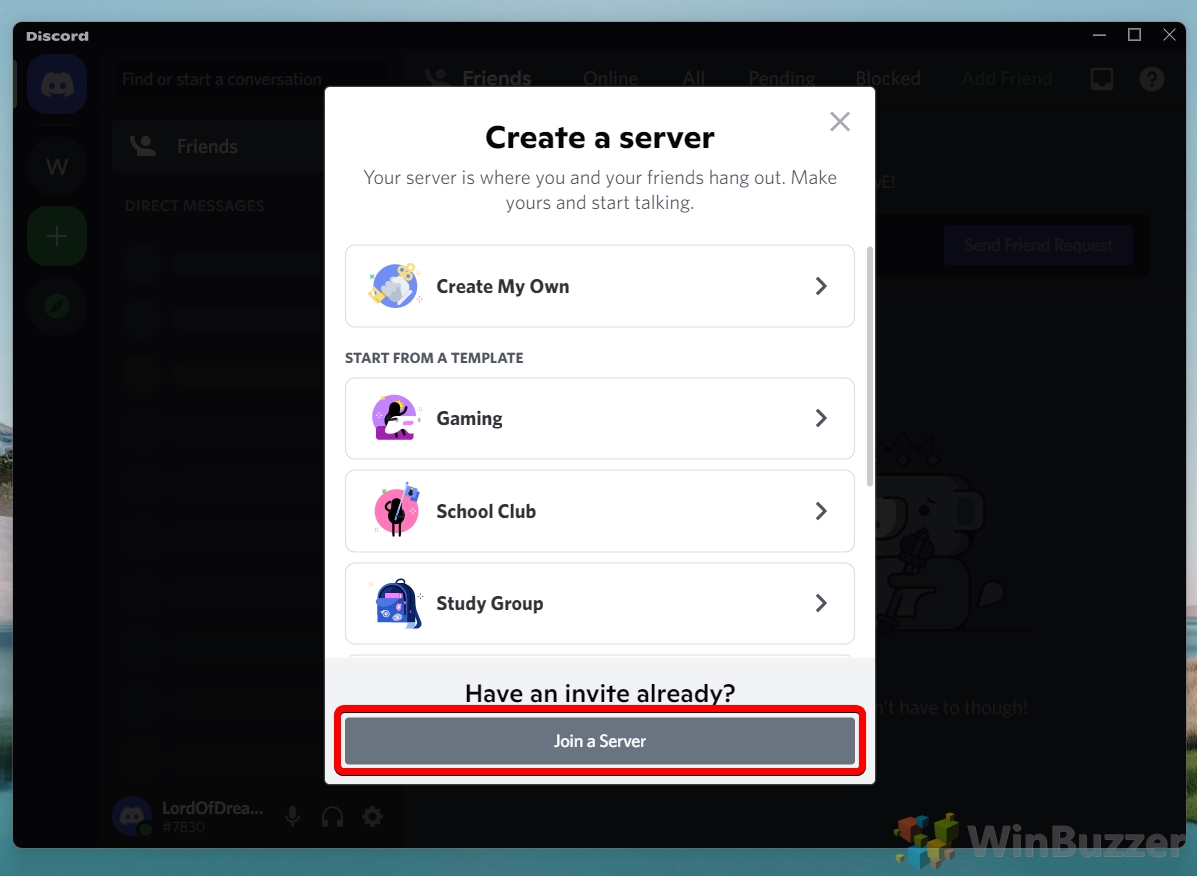Click the LordOfDrea user avatar
This screenshot has height=876, width=1197.
pos(132,816)
